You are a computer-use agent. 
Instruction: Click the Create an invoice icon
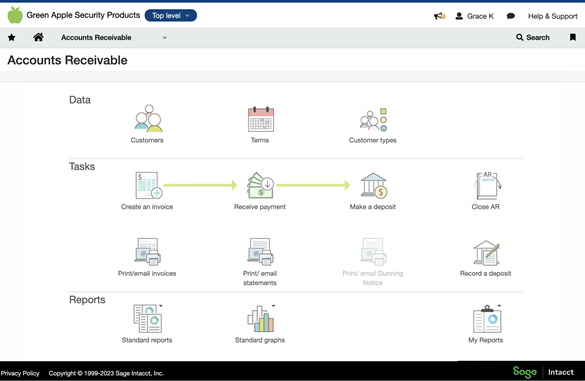tap(148, 185)
